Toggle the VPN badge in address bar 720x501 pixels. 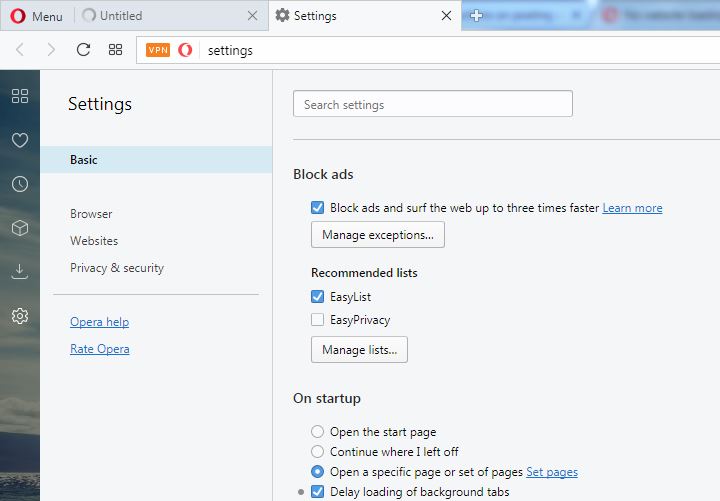tap(158, 50)
